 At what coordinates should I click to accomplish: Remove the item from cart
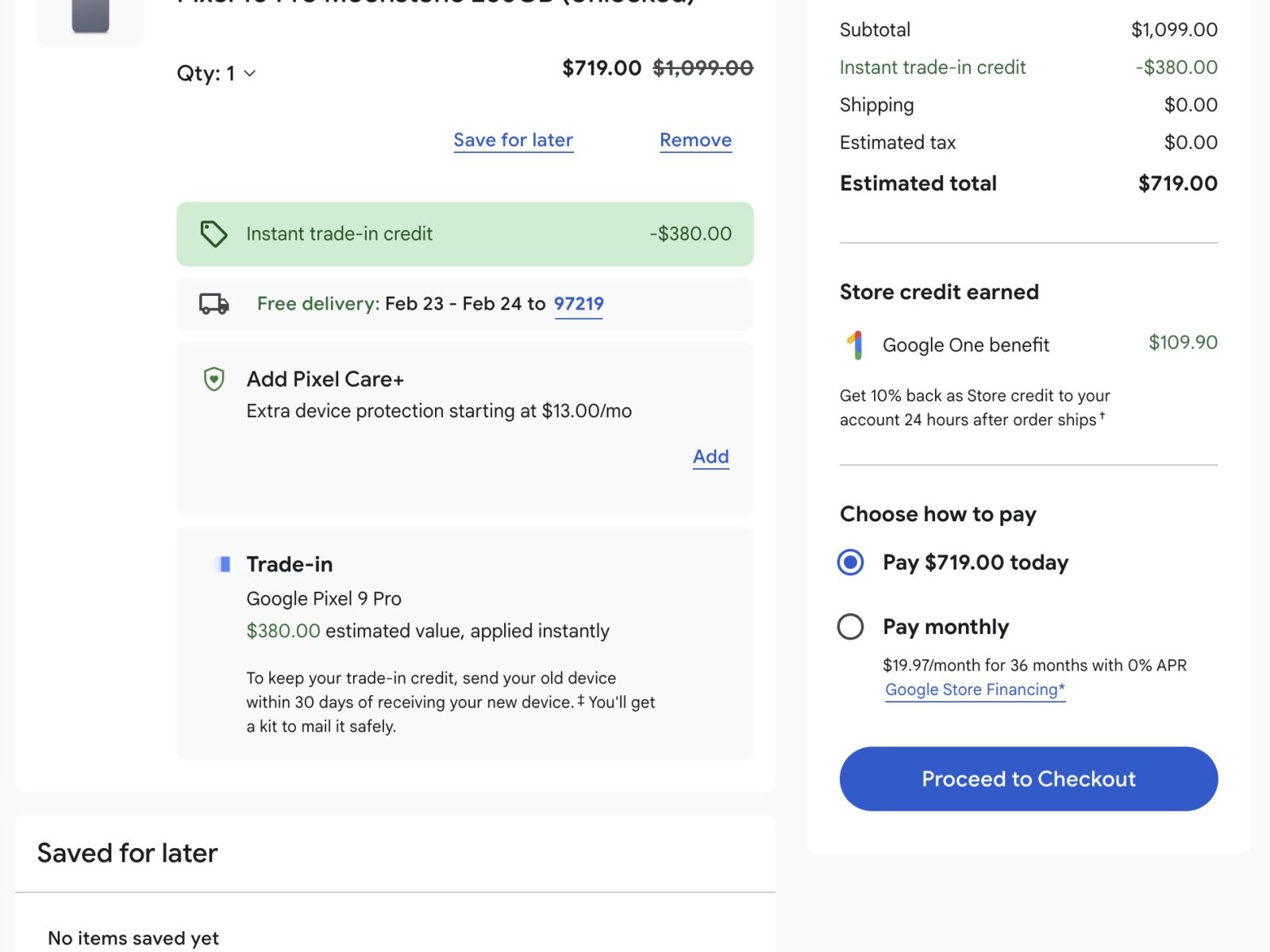(x=695, y=140)
